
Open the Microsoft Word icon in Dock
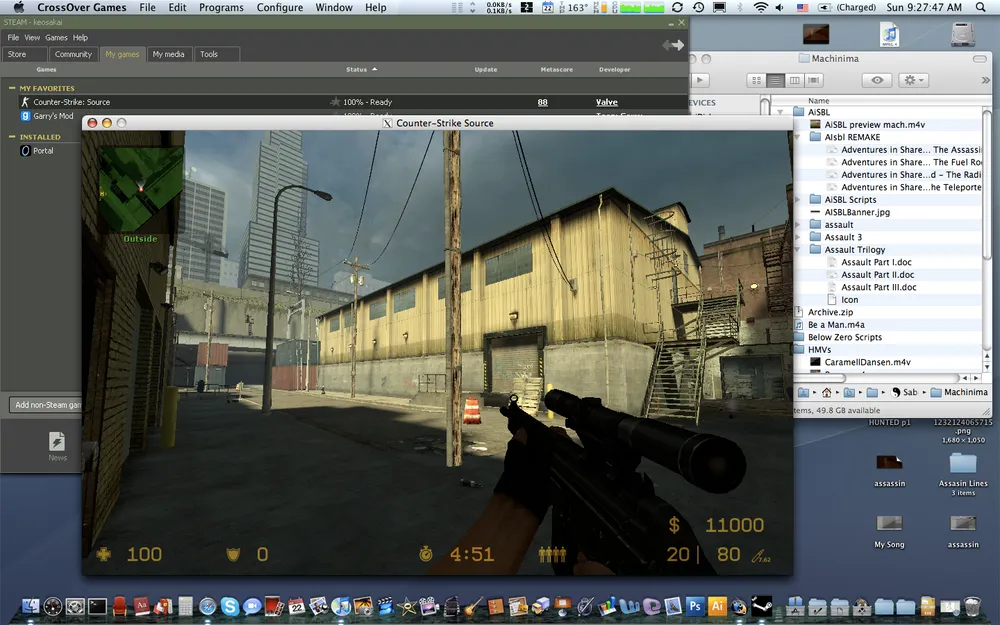click(x=628, y=605)
